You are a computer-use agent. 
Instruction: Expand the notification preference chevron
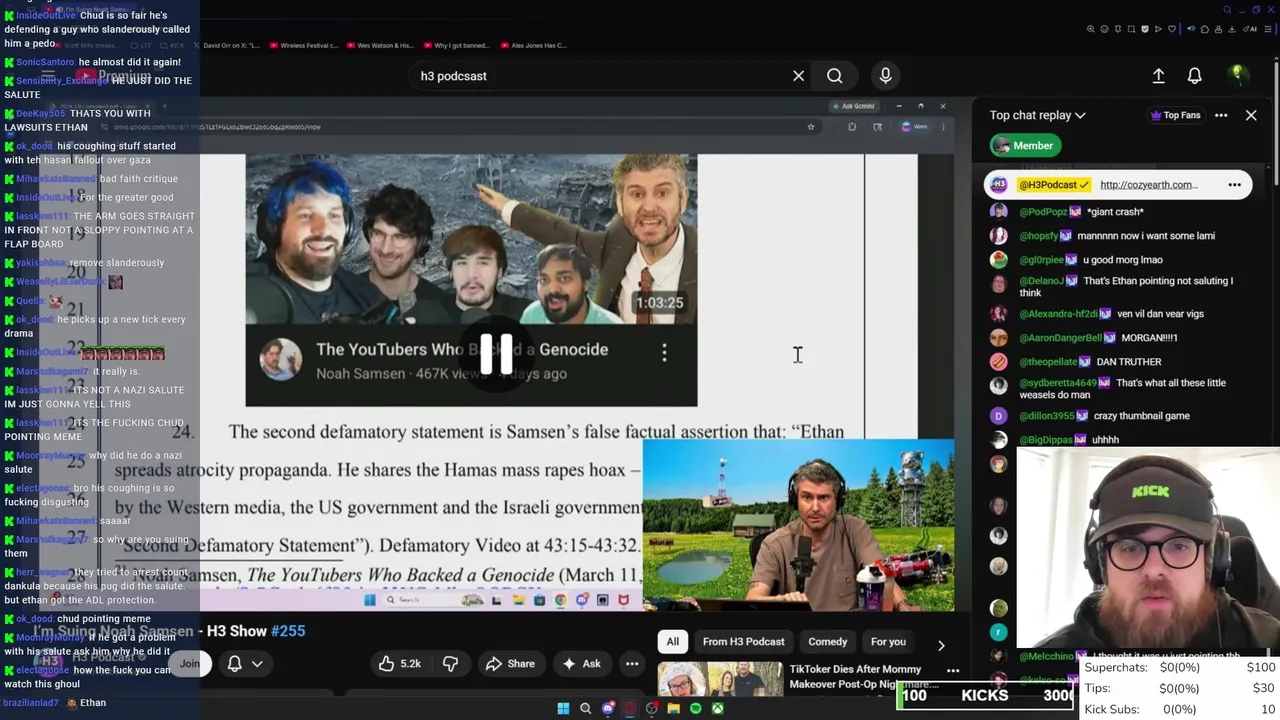tap(257, 663)
